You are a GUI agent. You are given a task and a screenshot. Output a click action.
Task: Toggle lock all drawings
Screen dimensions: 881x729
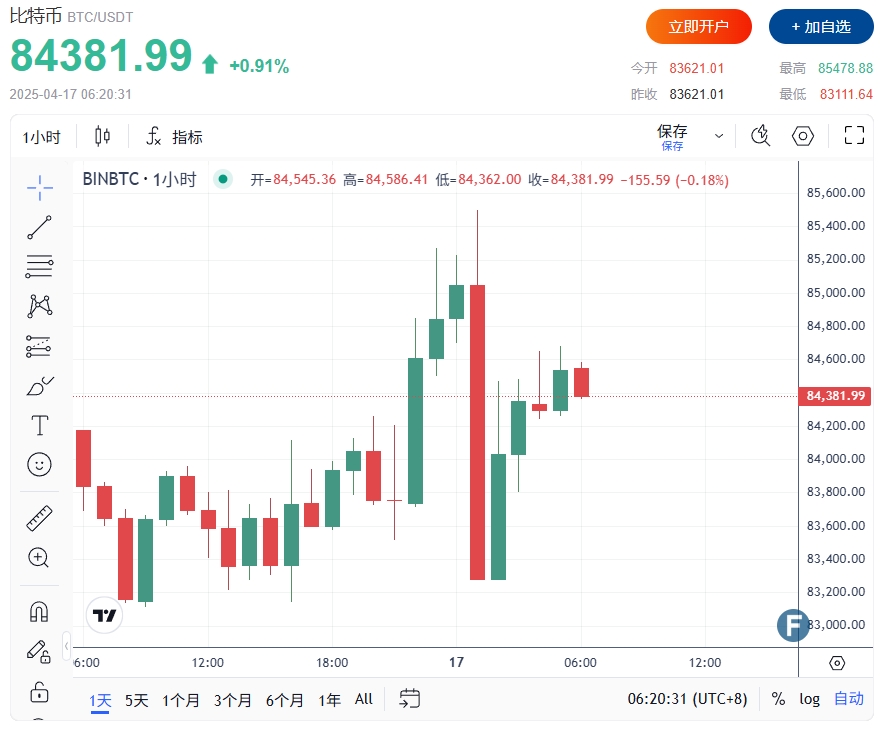point(39,692)
